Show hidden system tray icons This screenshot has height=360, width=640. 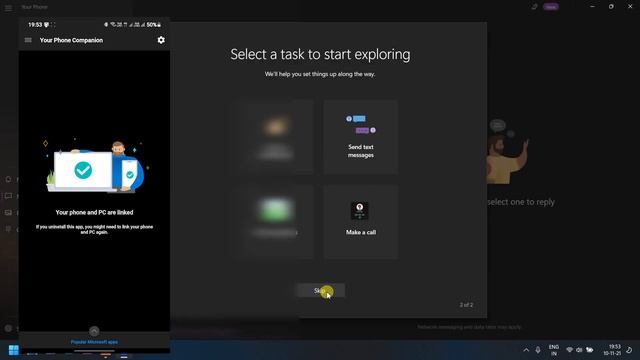526,350
